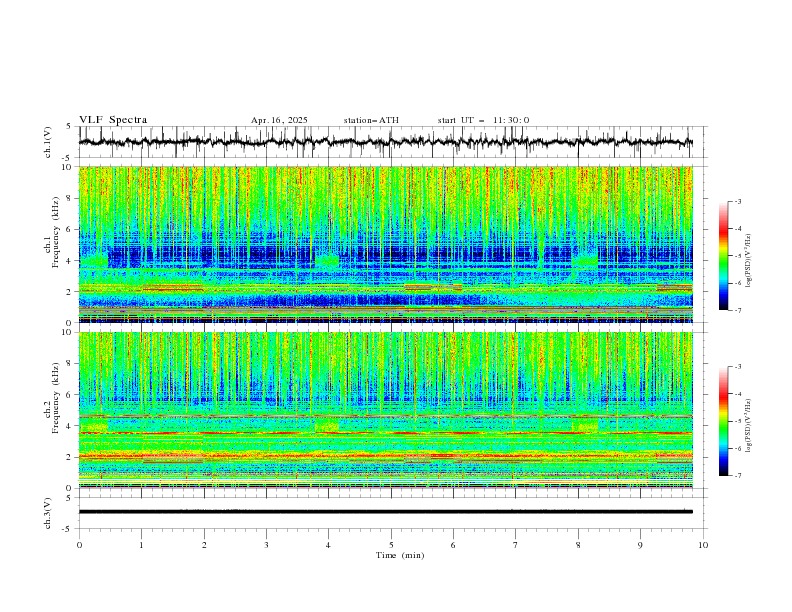Click the color scale bar beside the ch.2 spectrogram
This screenshot has height=612, width=792.
tap(724, 421)
